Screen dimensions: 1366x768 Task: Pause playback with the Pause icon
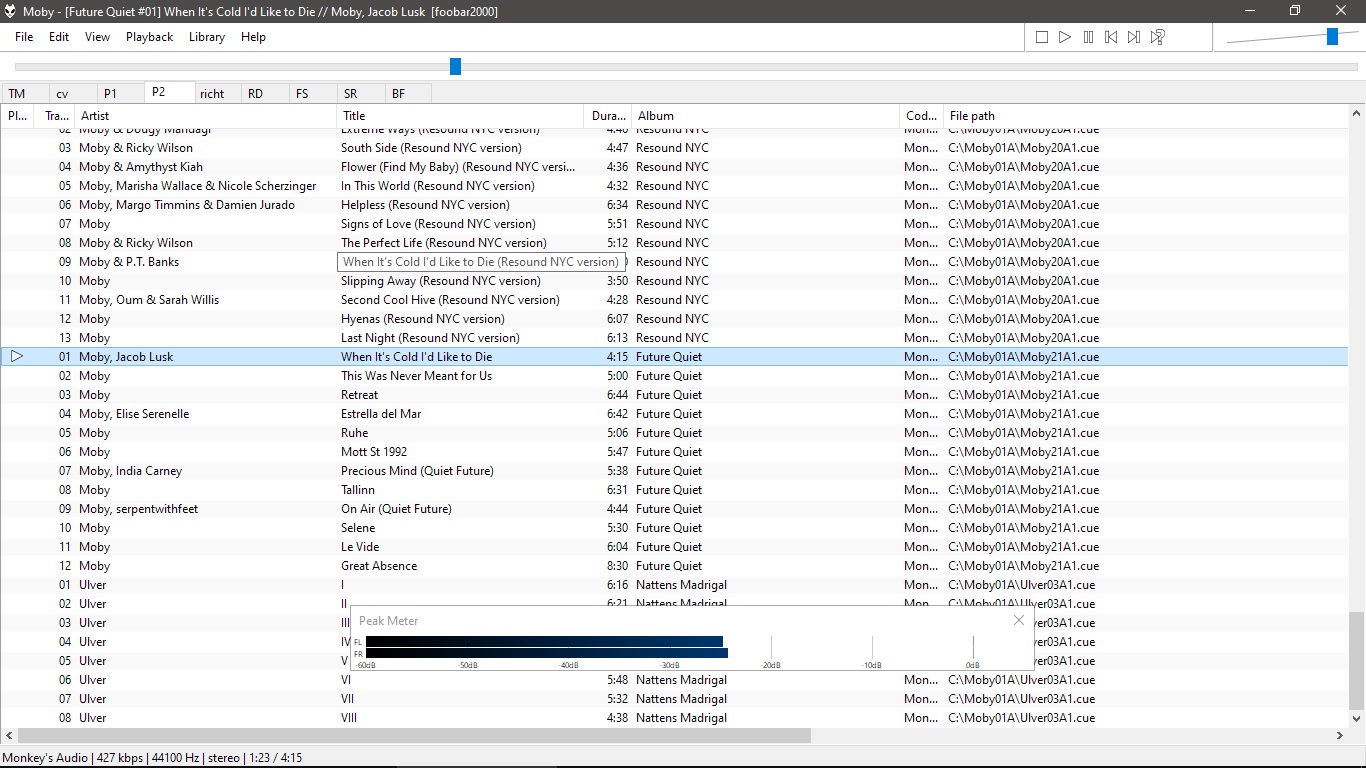pyautogui.click(x=1088, y=37)
